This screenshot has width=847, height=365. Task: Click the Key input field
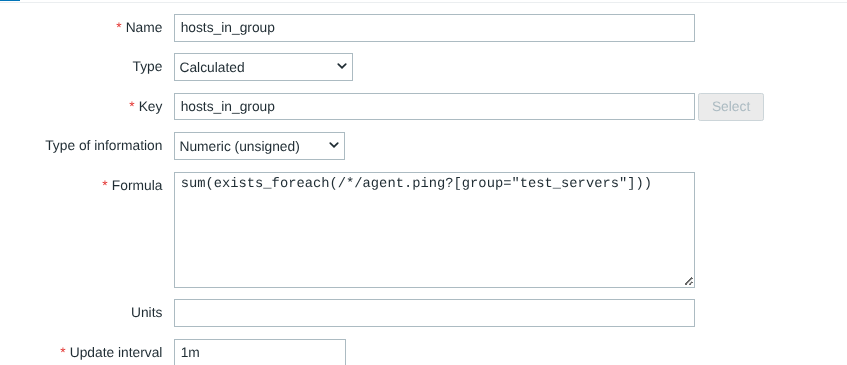pos(434,107)
